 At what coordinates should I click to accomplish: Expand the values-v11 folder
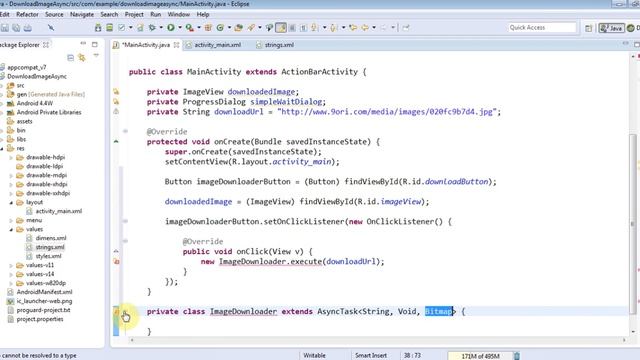pyautogui.click(x=11, y=265)
